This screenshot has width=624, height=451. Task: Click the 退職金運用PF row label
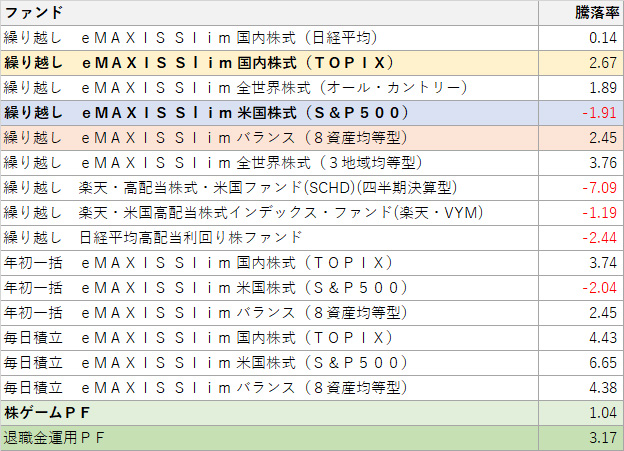point(54,437)
